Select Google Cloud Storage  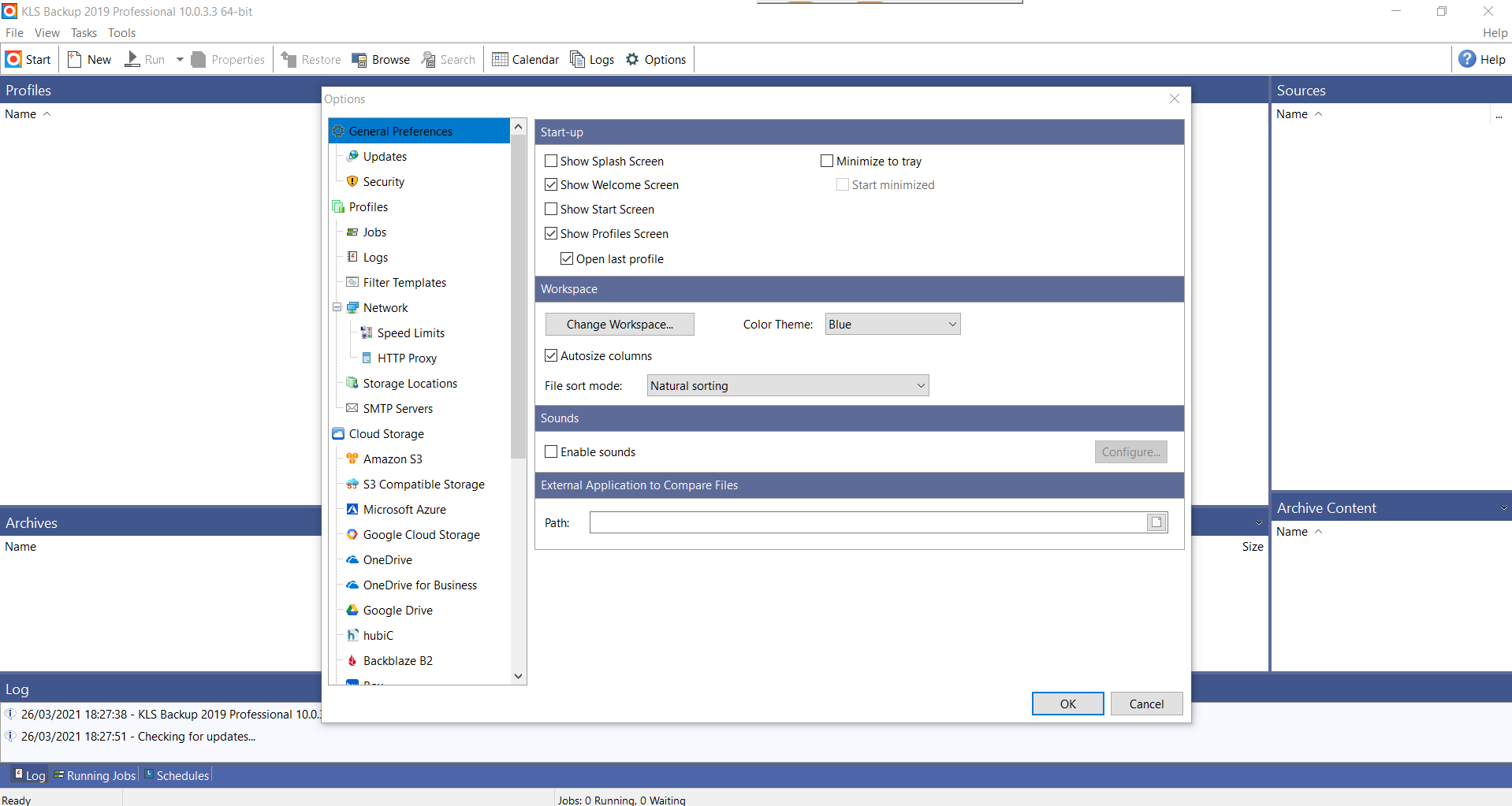click(x=421, y=534)
